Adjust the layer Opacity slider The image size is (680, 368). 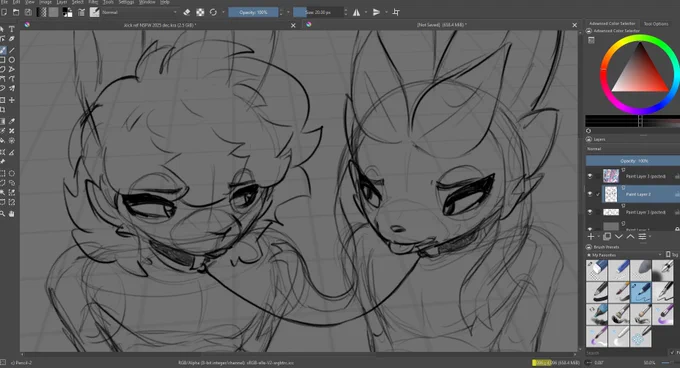[x=633, y=161]
